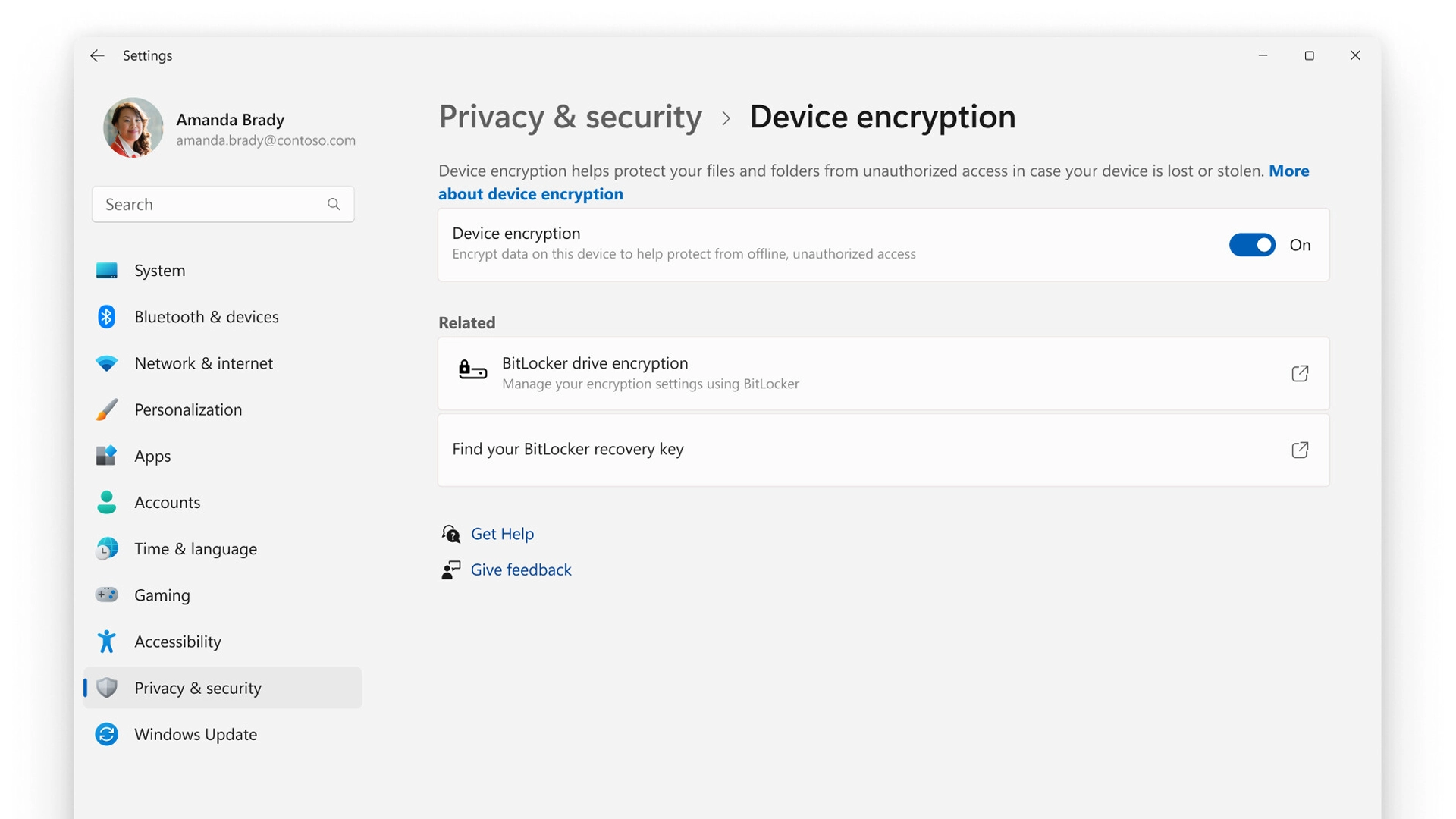Open the Apps section icon
Screen dimensions: 1456x819
point(107,455)
